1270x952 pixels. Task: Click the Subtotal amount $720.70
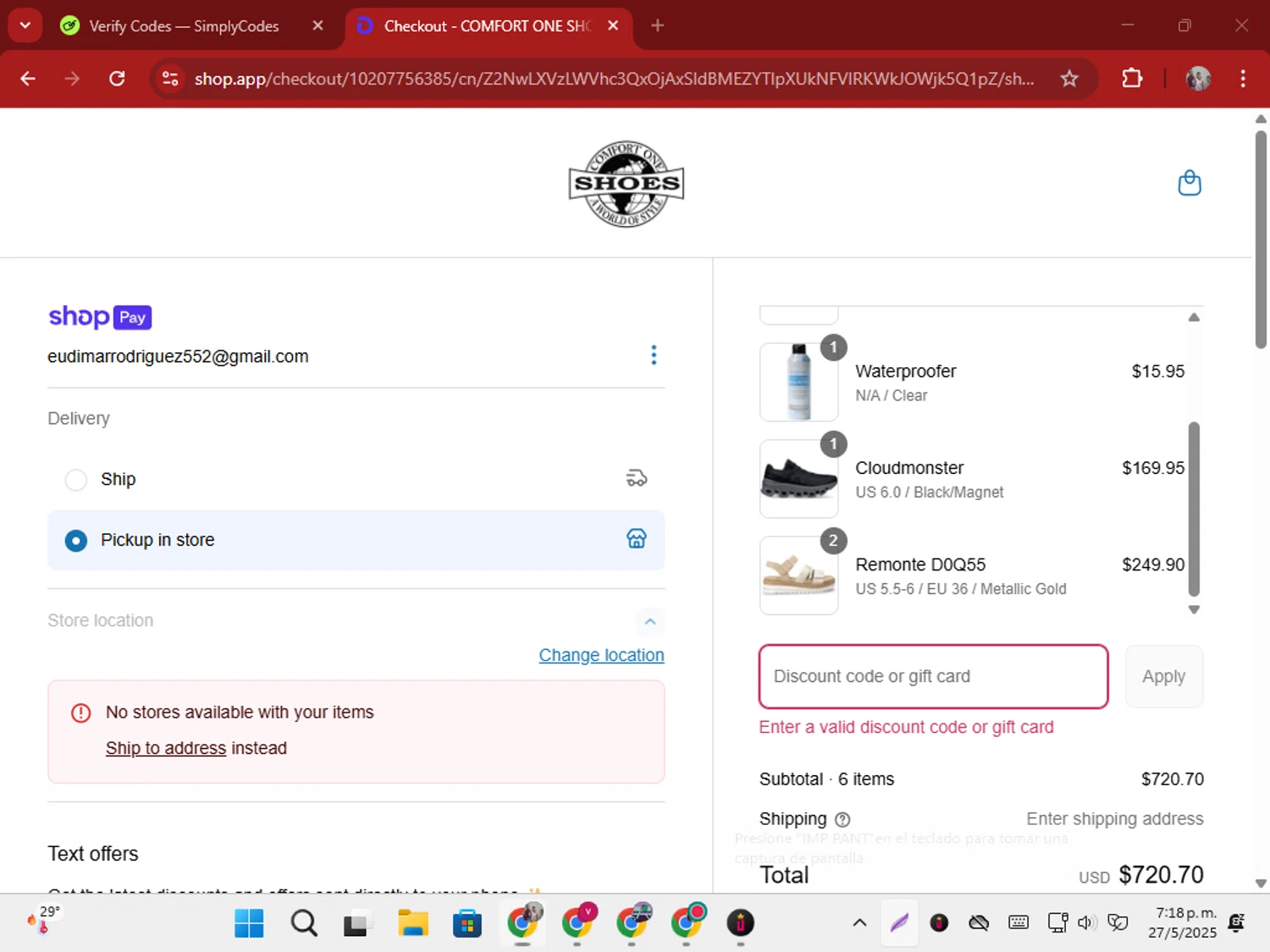1173,779
